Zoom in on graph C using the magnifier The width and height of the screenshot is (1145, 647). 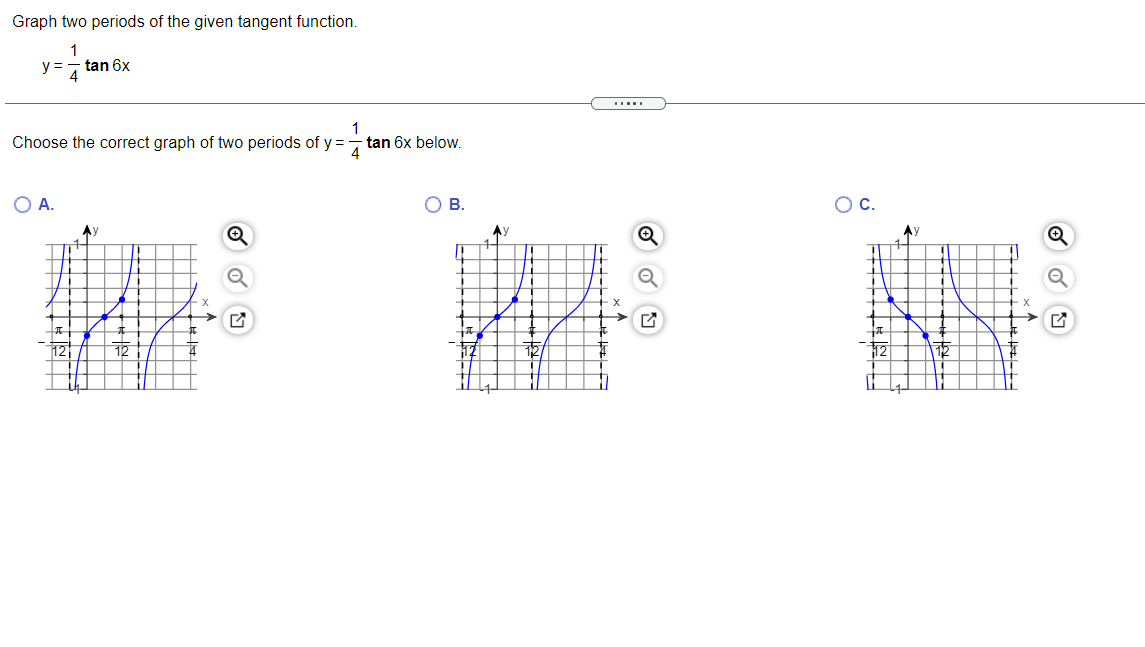[1058, 237]
